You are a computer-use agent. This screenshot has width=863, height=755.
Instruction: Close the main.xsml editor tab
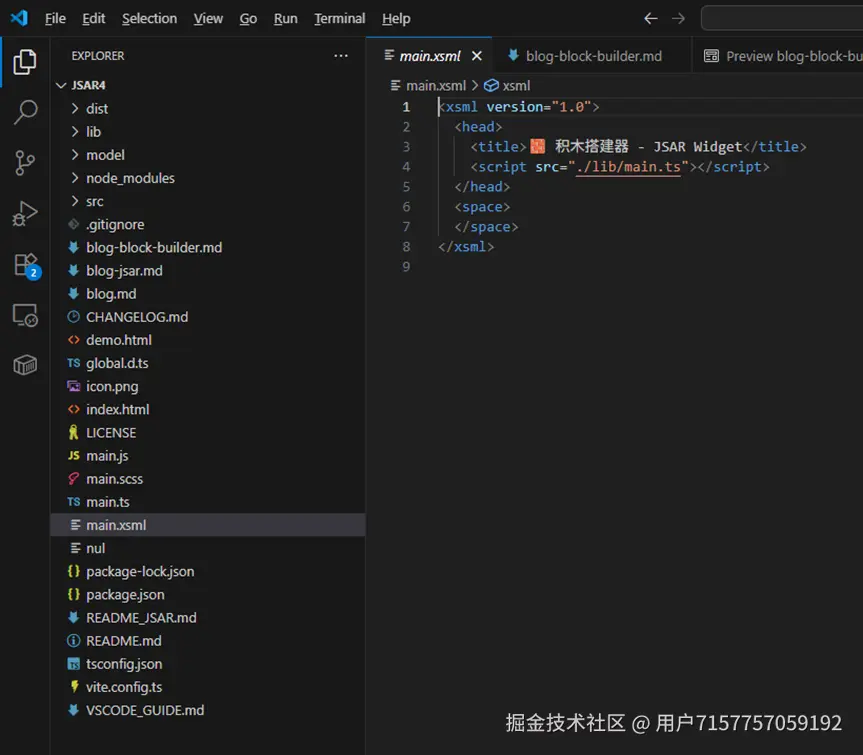pos(477,56)
